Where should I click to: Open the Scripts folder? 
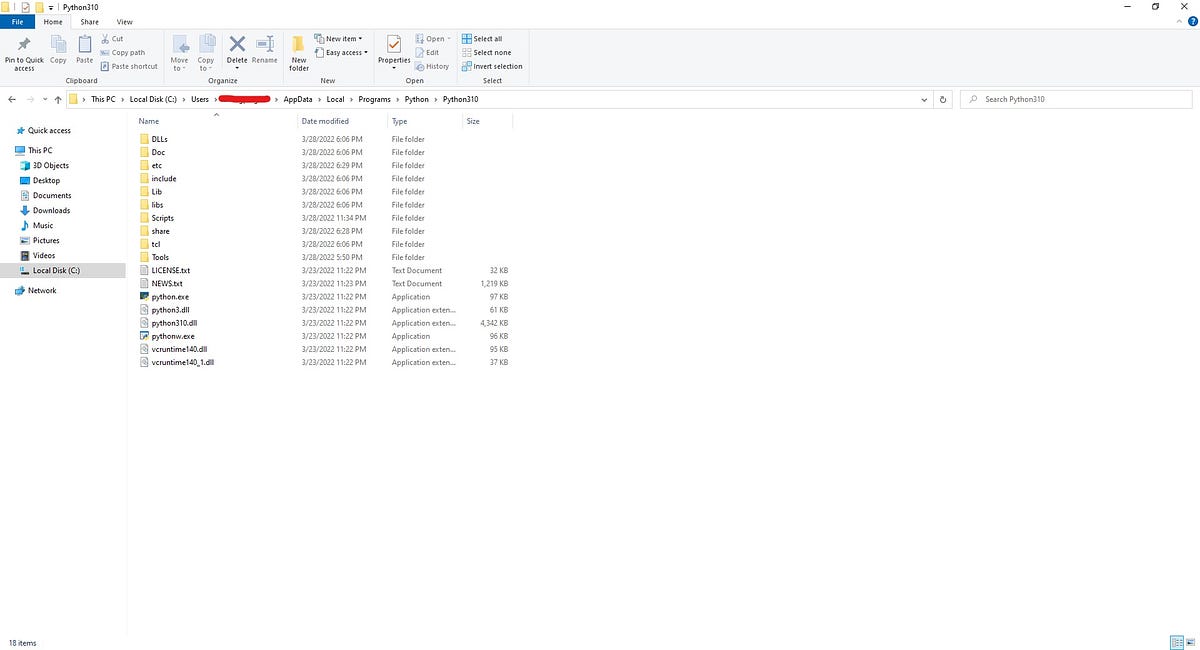click(163, 218)
